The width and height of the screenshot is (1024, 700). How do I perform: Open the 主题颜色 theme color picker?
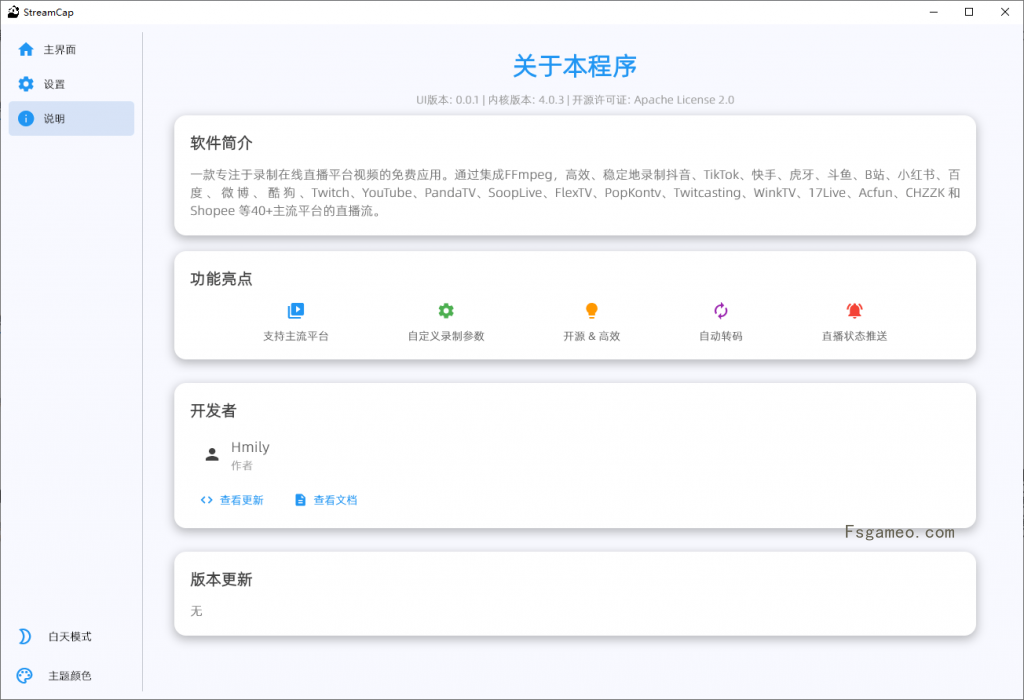click(70, 676)
